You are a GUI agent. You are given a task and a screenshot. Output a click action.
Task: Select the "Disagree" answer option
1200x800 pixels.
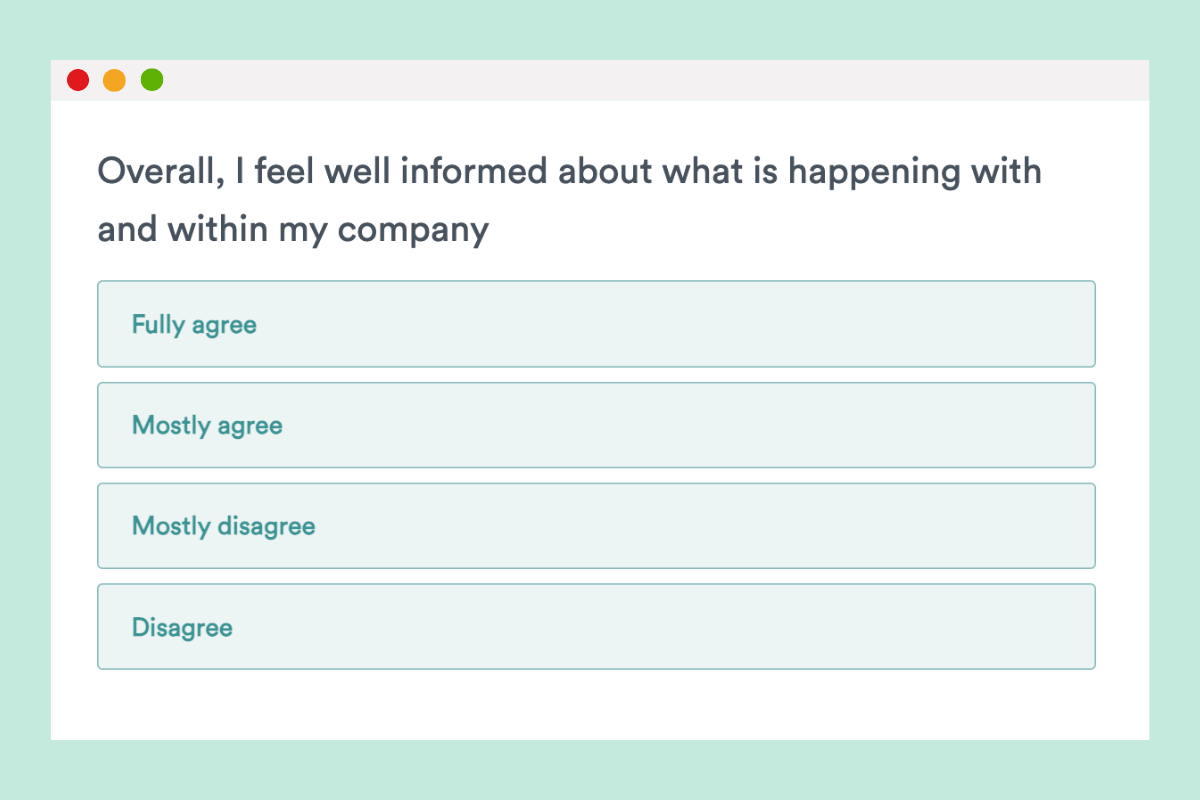596,627
